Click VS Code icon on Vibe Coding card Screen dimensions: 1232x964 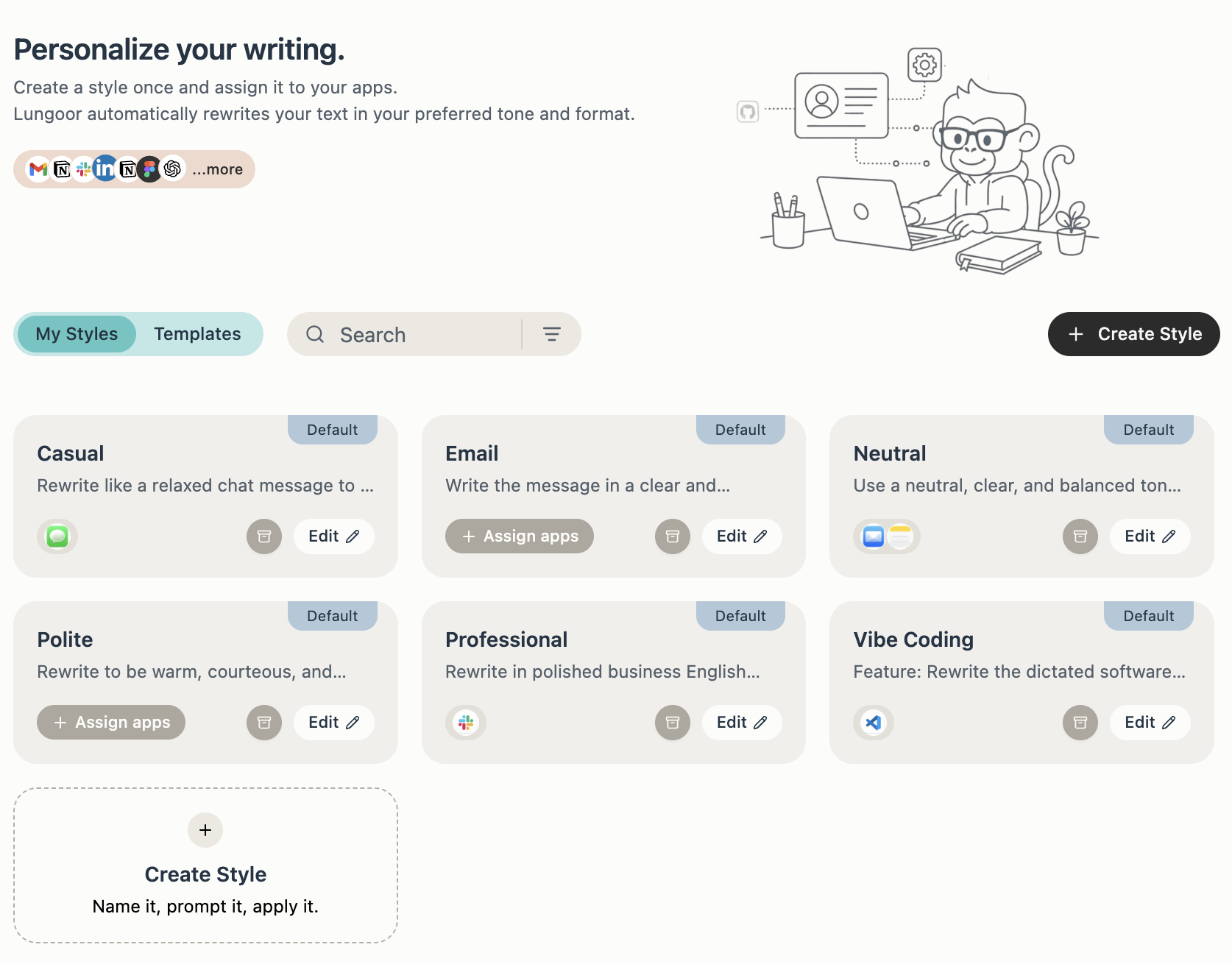pyautogui.click(x=874, y=723)
